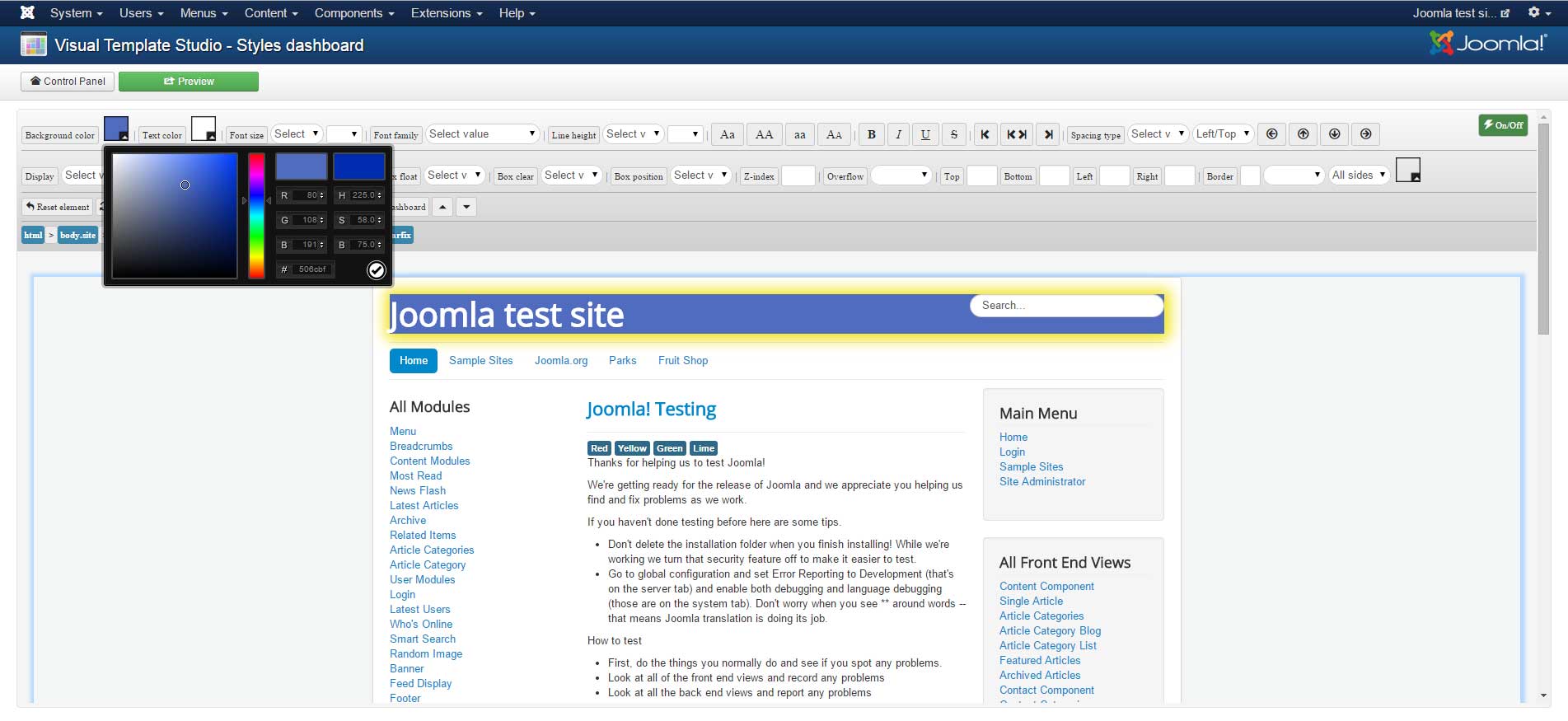Apply small caps text style
Screen dimensions: 1568x721
pos(835,134)
